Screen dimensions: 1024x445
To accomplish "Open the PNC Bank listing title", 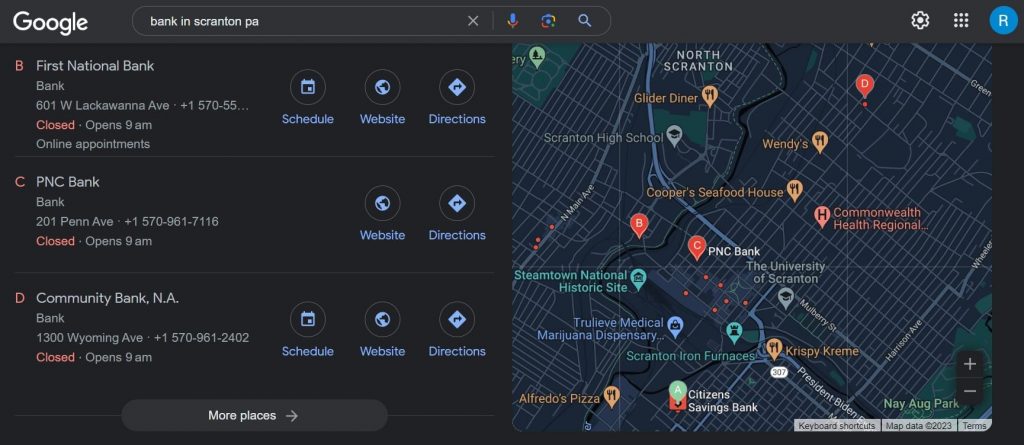I will point(68,182).
